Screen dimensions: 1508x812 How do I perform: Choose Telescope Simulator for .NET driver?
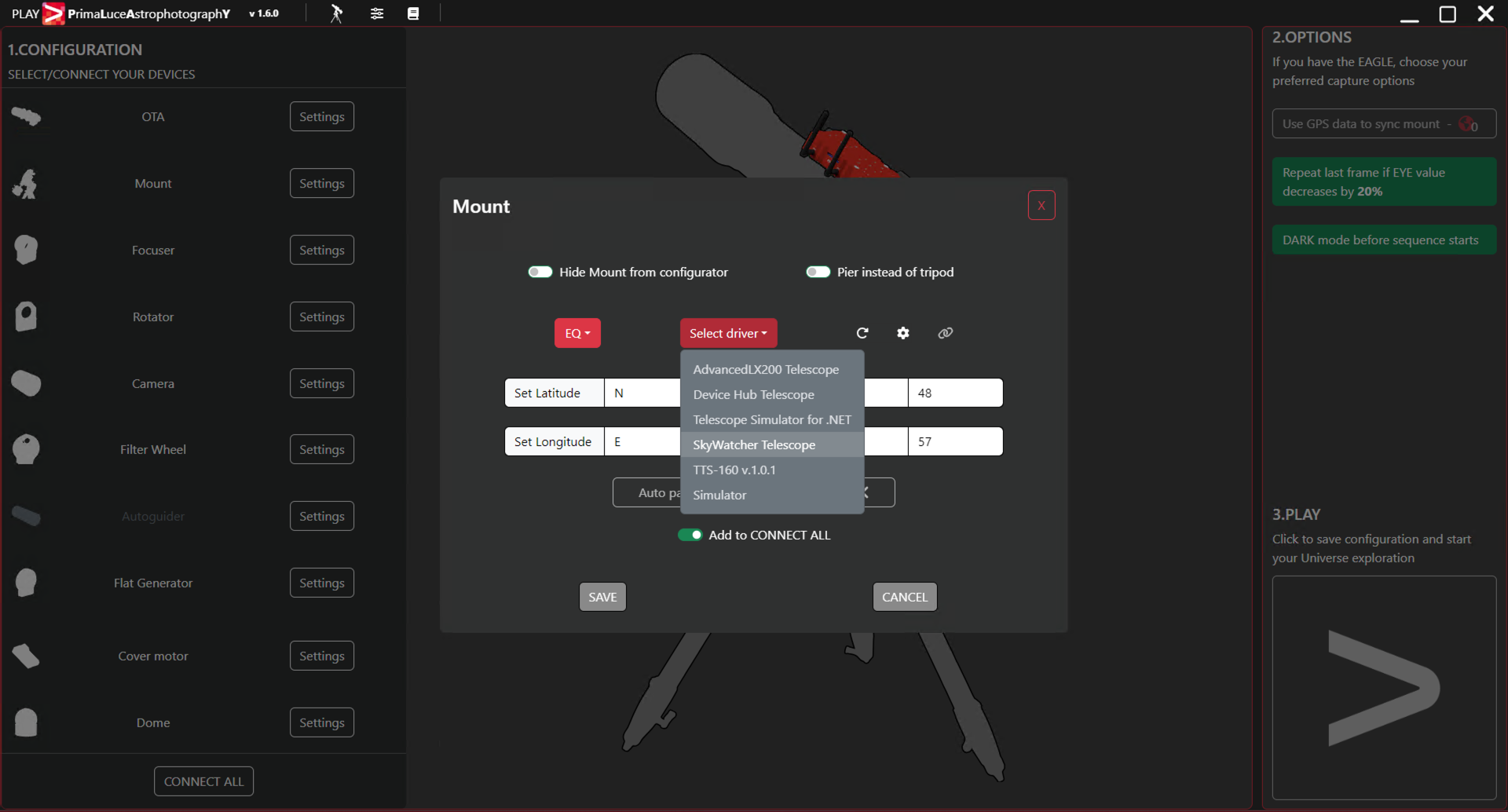[772, 419]
